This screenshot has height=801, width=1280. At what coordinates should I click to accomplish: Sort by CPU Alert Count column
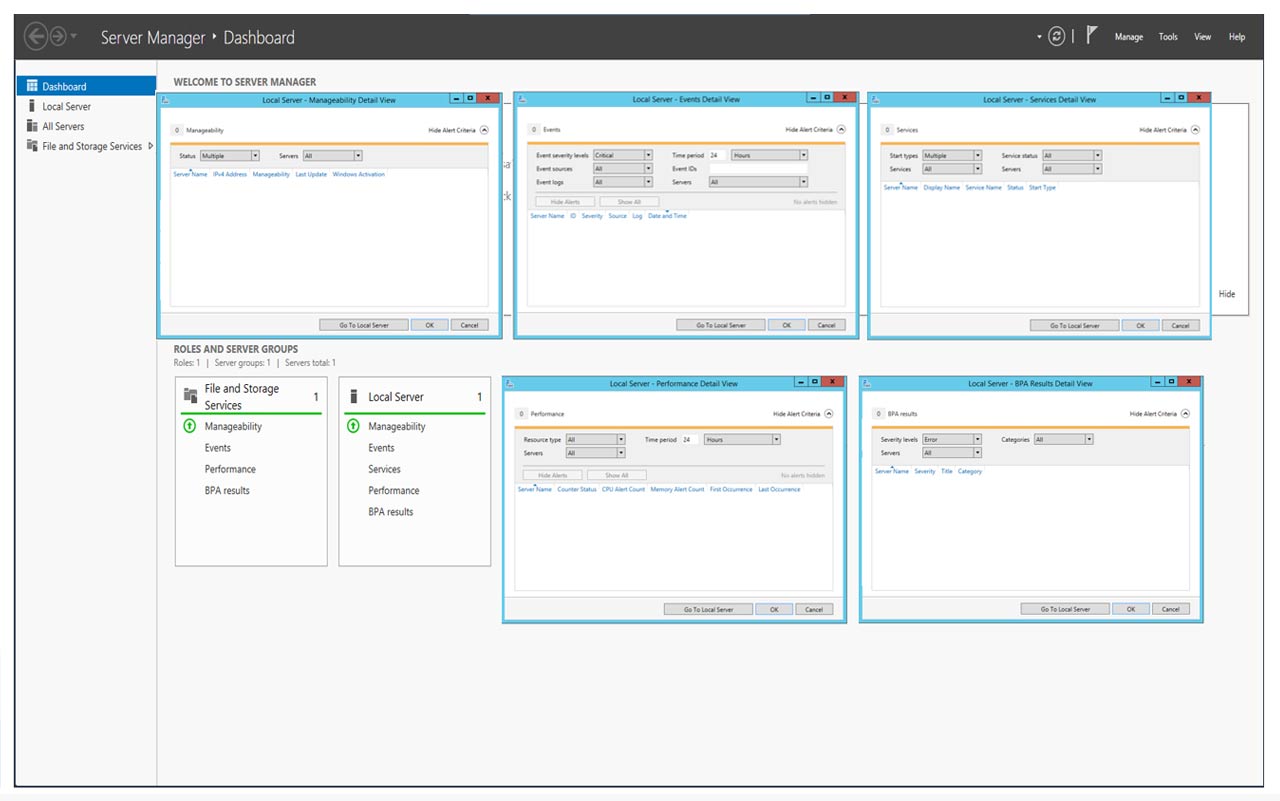coord(623,490)
